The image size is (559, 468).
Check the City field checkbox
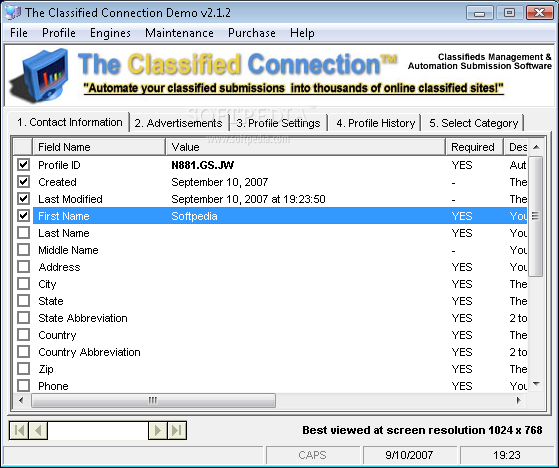tap(24, 284)
